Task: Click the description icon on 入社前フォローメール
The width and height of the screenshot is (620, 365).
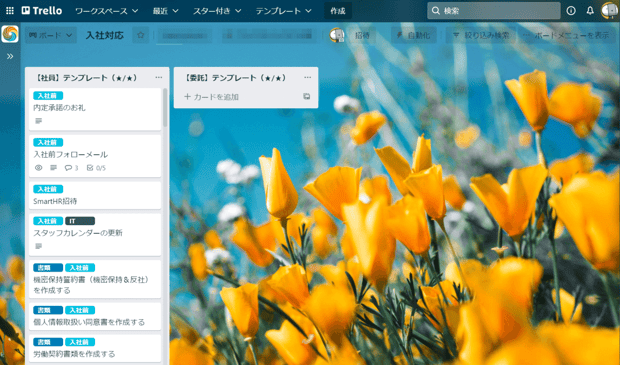Action: 53,168
